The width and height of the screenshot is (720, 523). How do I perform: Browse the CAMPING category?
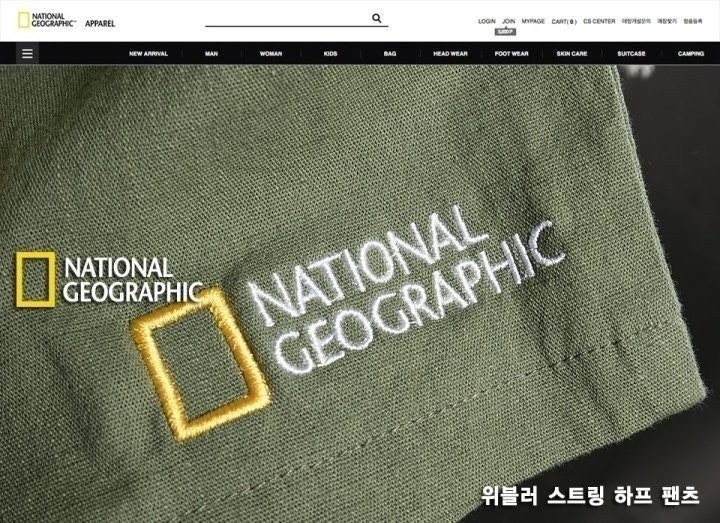(690, 54)
